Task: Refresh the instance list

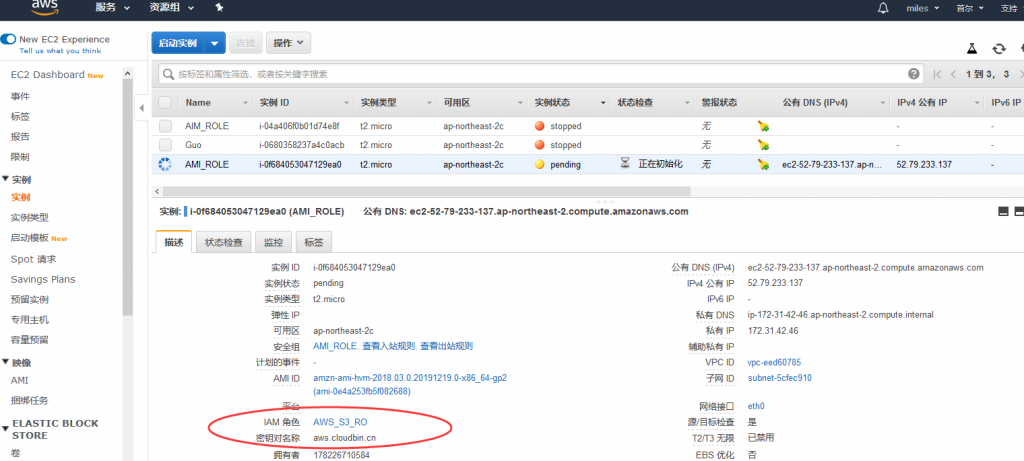Action: click(999, 48)
